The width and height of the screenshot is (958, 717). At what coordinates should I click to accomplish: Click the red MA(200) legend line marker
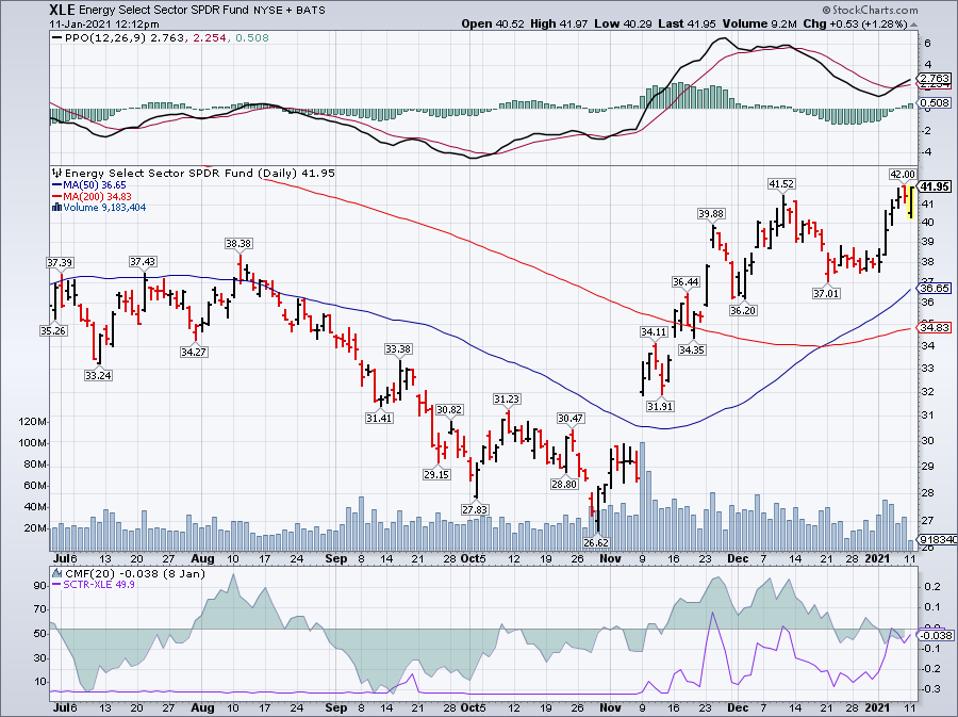click(57, 197)
